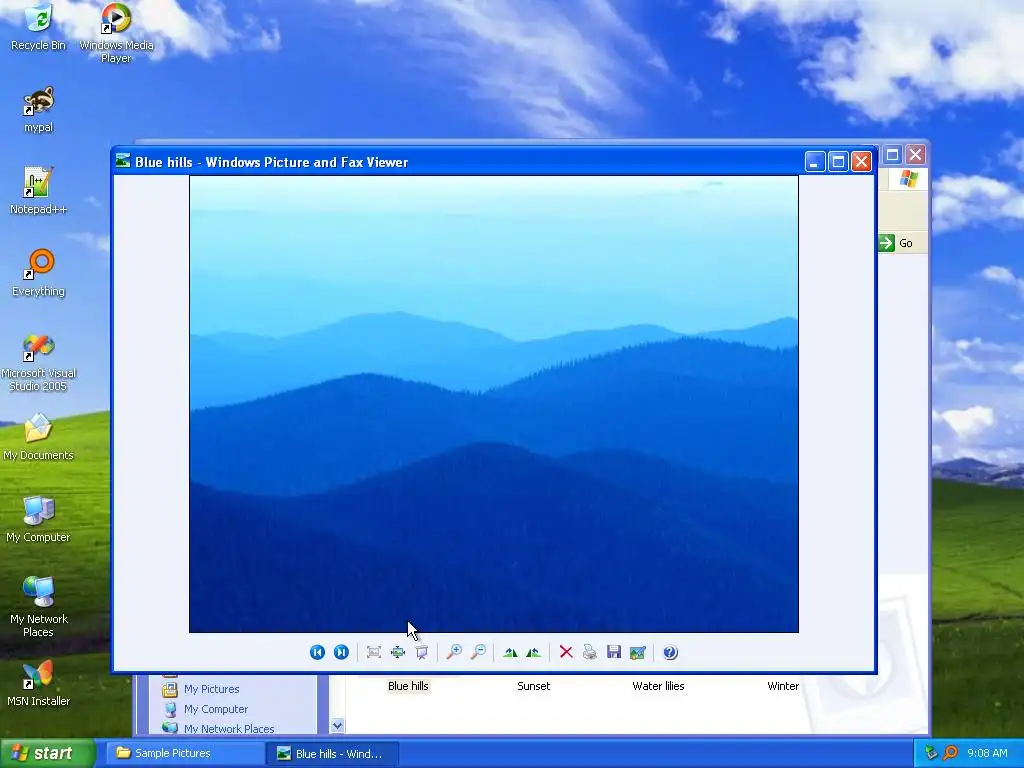The image size is (1024, 768).
Task: Select the Notepad++ desktop shortcut
Action: coord(39,191)
